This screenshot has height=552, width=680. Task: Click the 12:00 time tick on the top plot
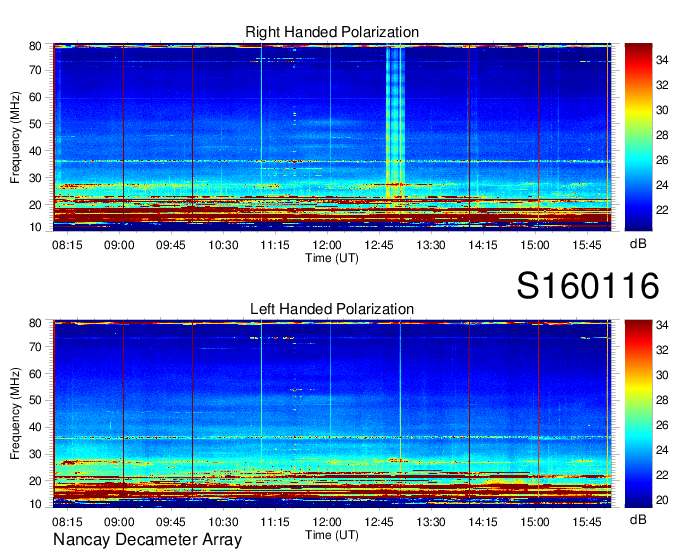pos(327,245)
